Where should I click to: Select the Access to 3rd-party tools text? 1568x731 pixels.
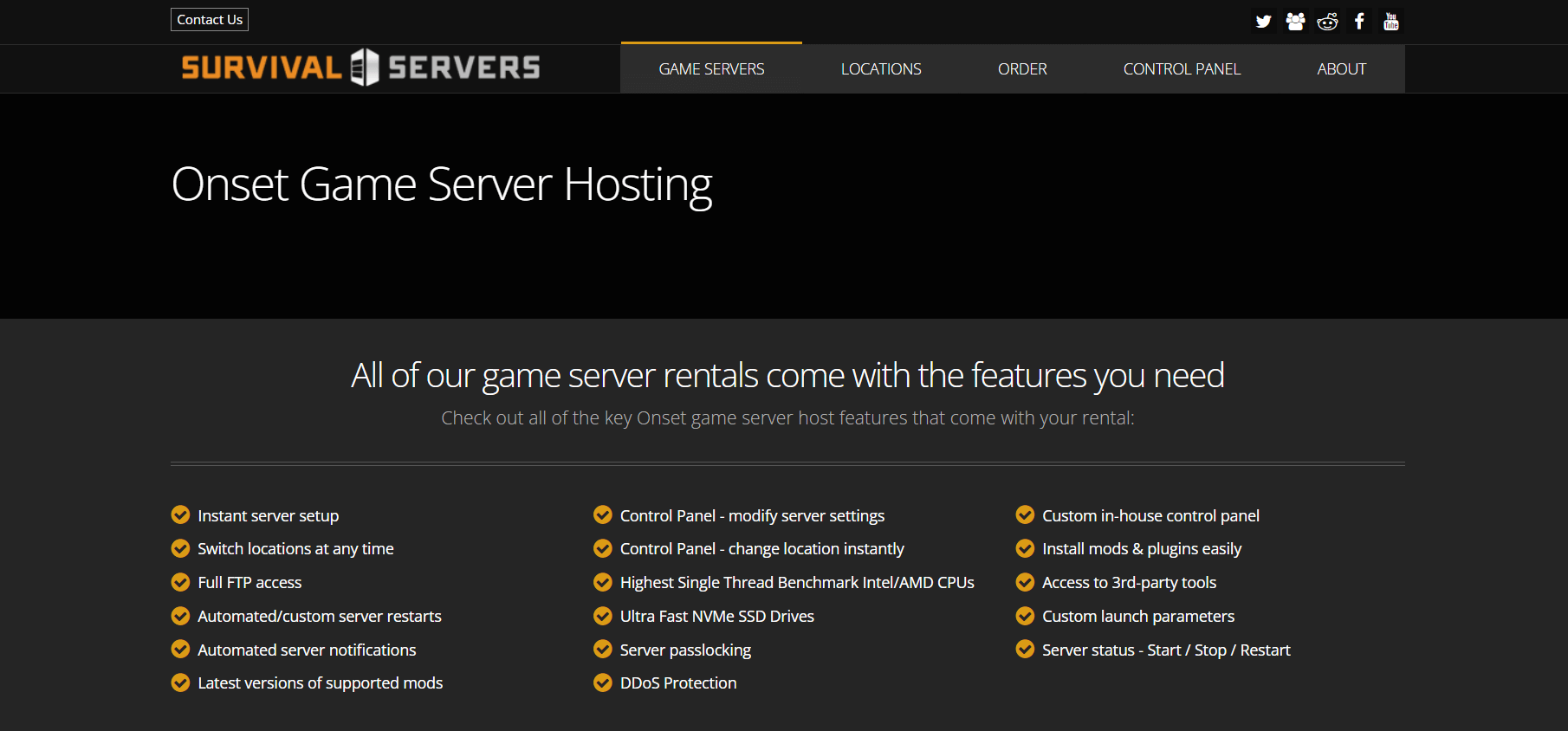point(1130,583)
